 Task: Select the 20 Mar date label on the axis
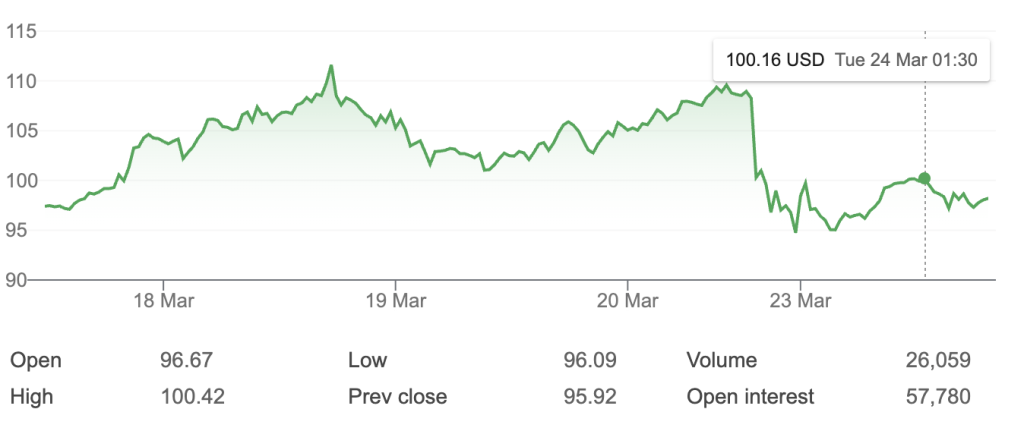click(627, 300)
